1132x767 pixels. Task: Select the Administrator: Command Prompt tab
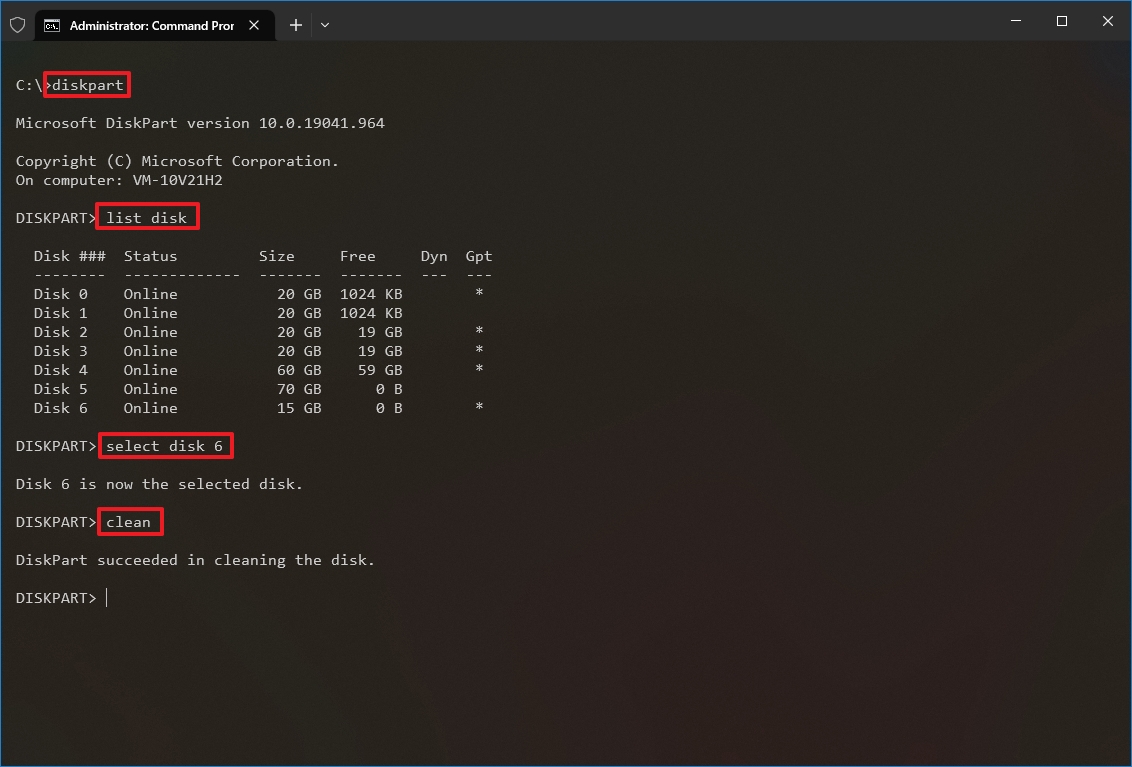click(150, 25)
